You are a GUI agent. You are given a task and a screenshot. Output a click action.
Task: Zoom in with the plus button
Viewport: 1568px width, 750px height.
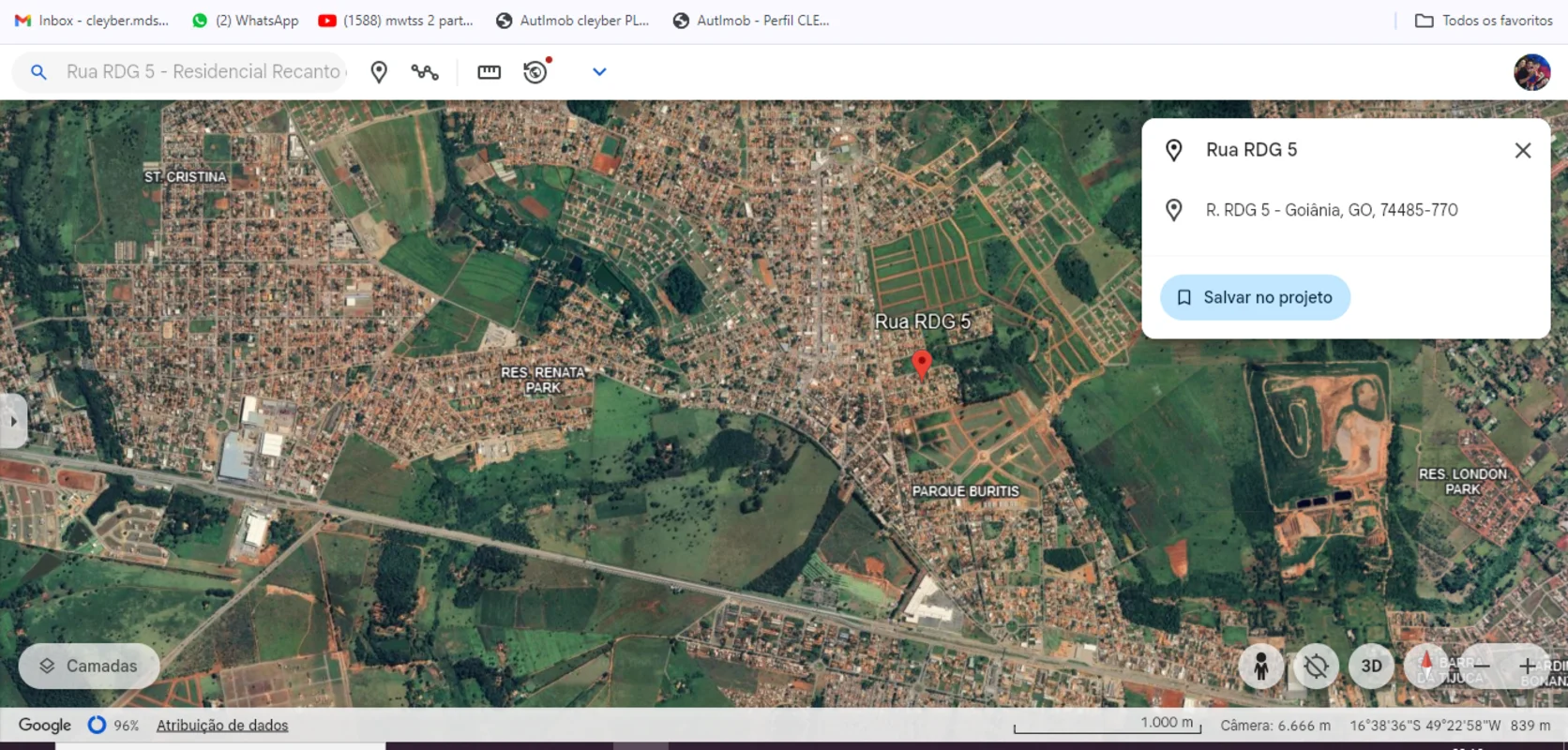pos(1527,666)
